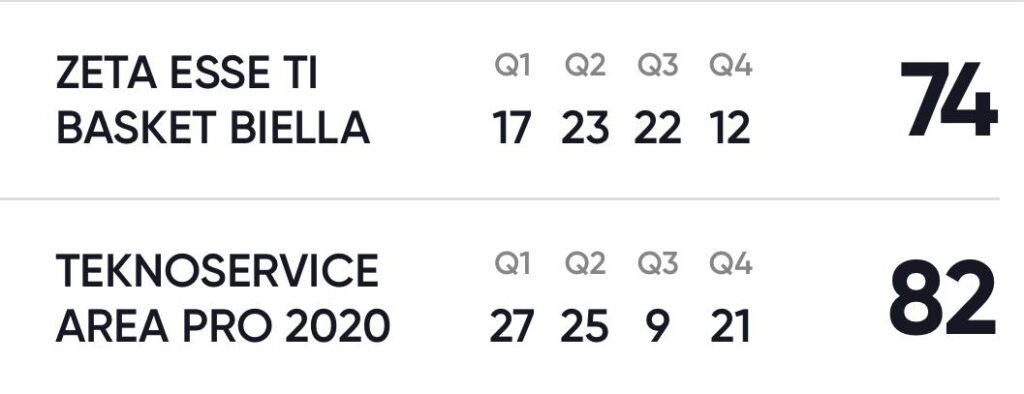Select Biella's second quarter score 23
Viewport: 1024px width, 394px height.
[x=585, y=128]
